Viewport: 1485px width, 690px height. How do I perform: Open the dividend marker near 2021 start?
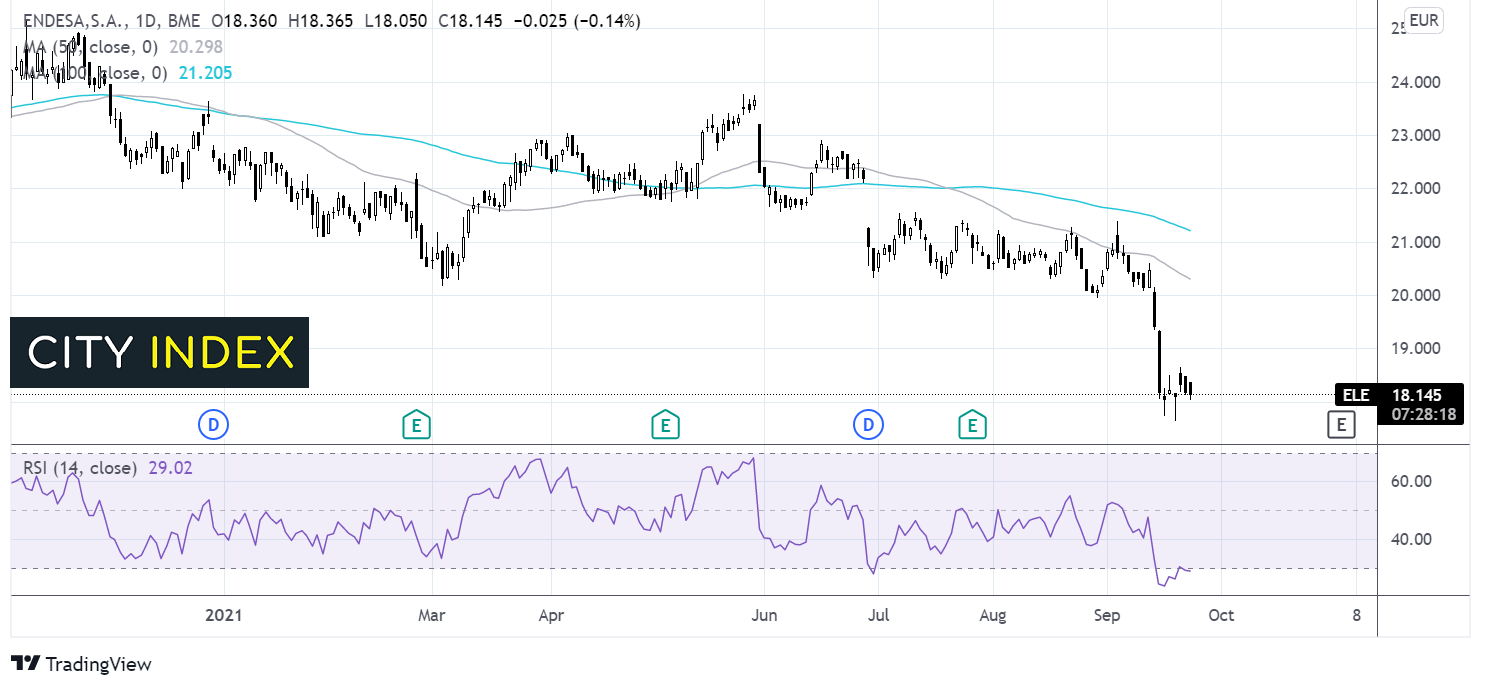[213, 425]
